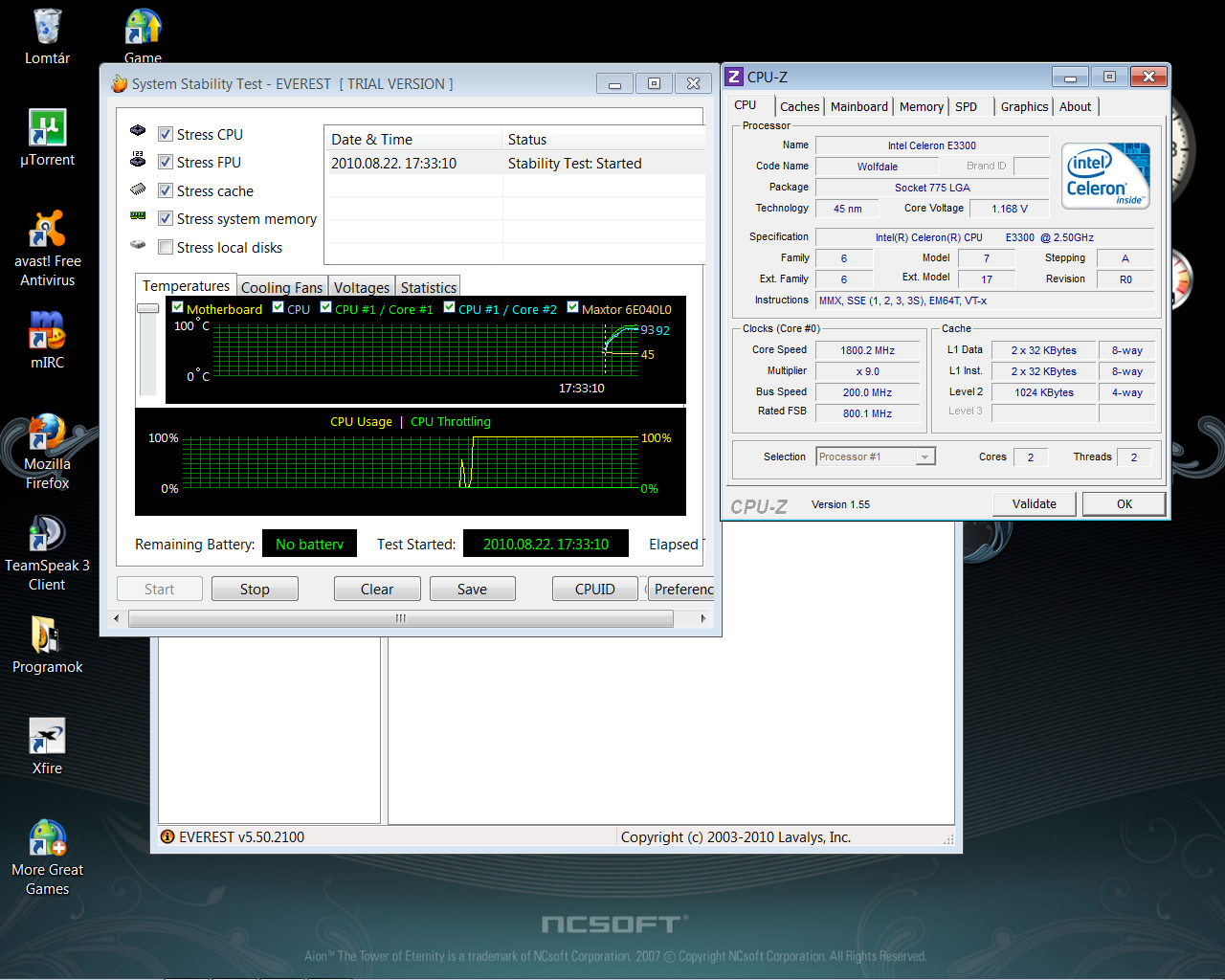Switch to Memory tab in CPU-Z
Viewport: 1225px width, 980px height.
tap(921, 106)
